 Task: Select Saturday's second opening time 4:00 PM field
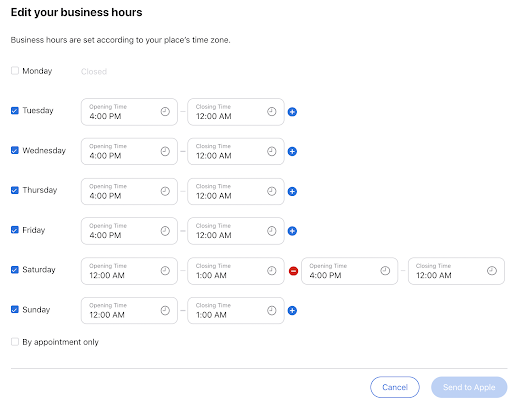click(x=350, y=271)
